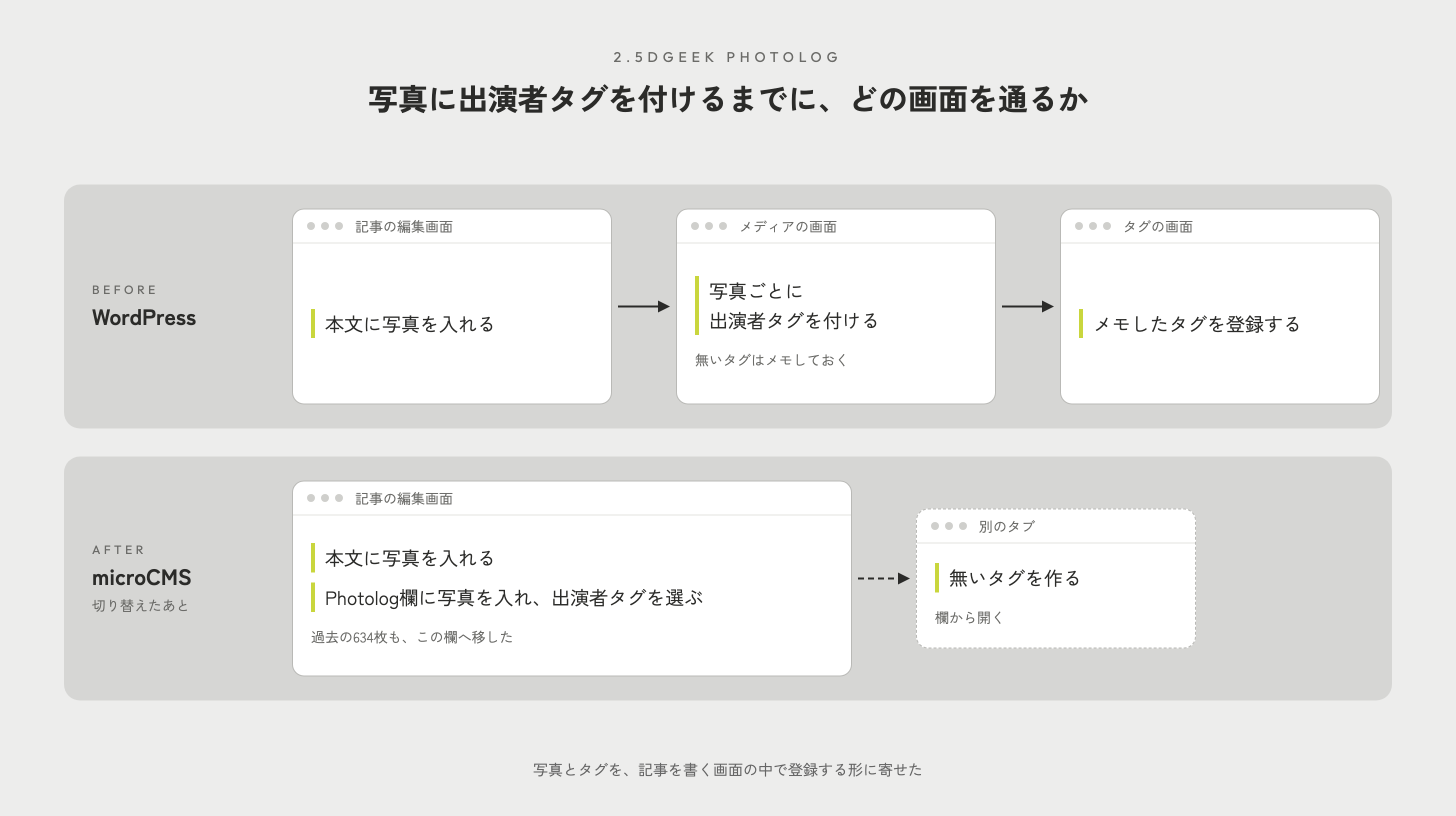
Task: Click the "microCMS" heading
Action: [142, 577]
